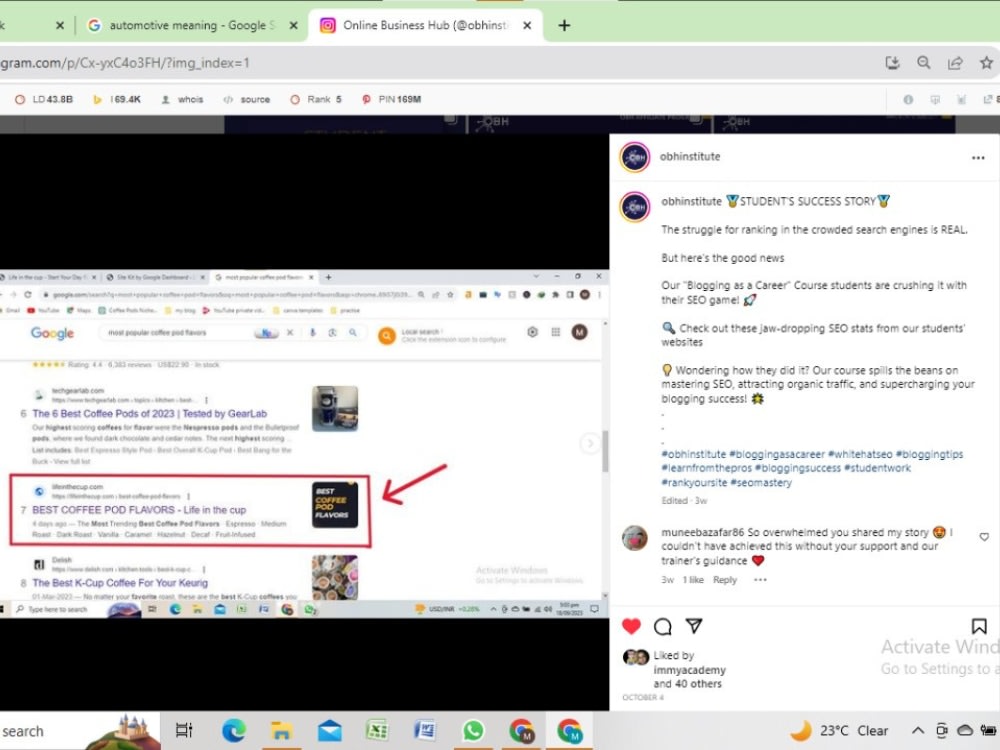Open the three-dot options menu beside obhinstitute header
This screenshot has height=750, width=1000.
pos(978,158)
